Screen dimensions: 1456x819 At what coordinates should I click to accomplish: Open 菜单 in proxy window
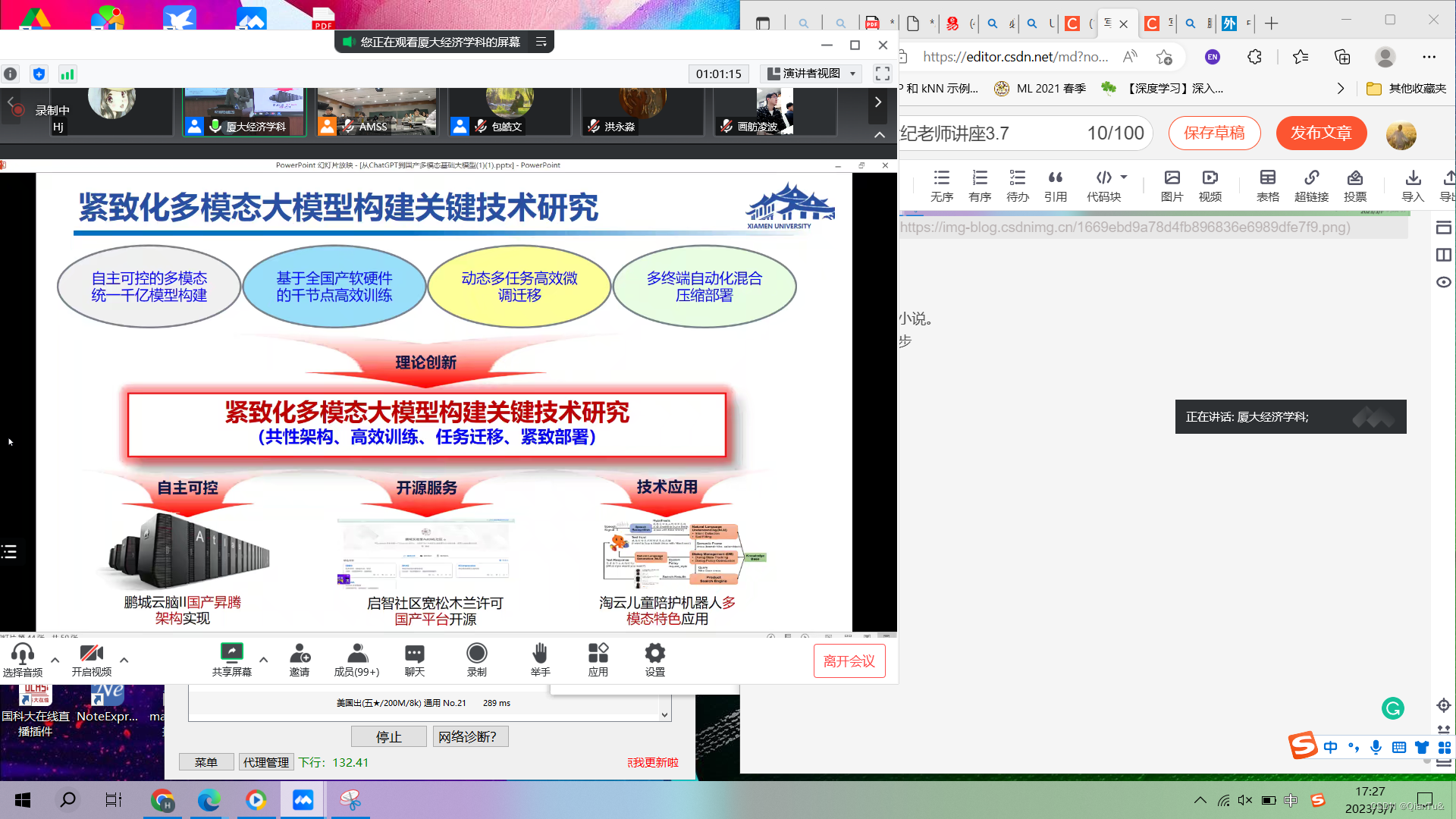(206, 762)
